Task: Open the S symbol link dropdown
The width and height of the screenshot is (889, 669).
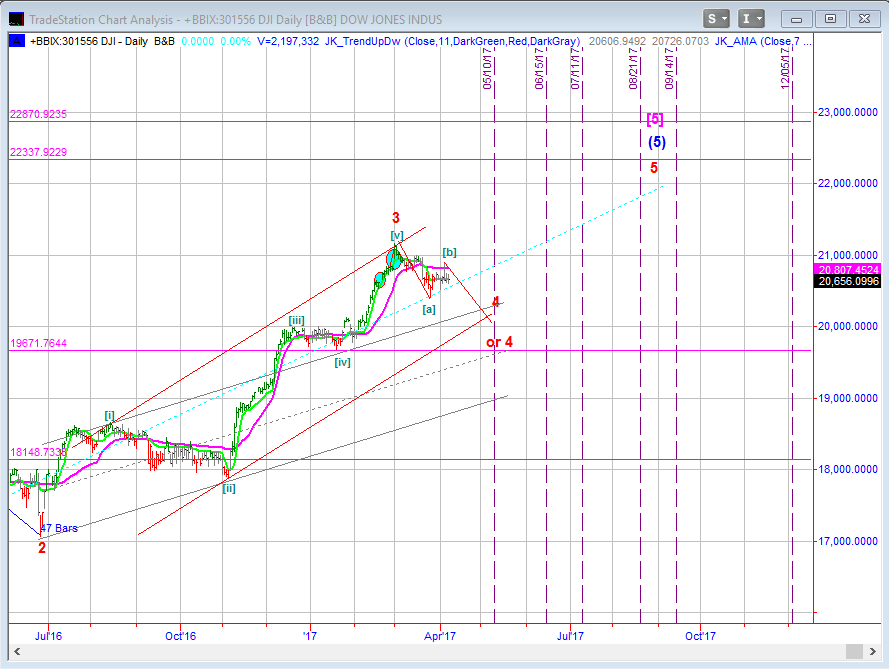Action: (716, 19)
